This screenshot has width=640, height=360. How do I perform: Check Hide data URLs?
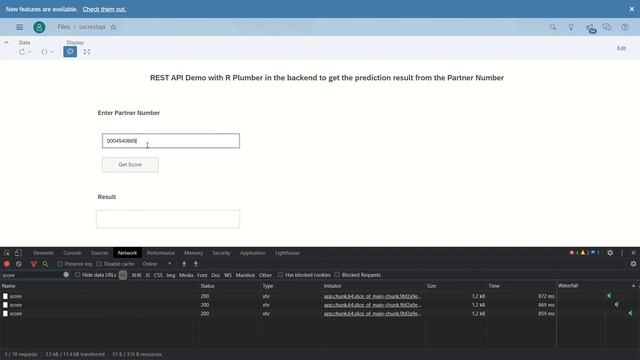[78, 275]
